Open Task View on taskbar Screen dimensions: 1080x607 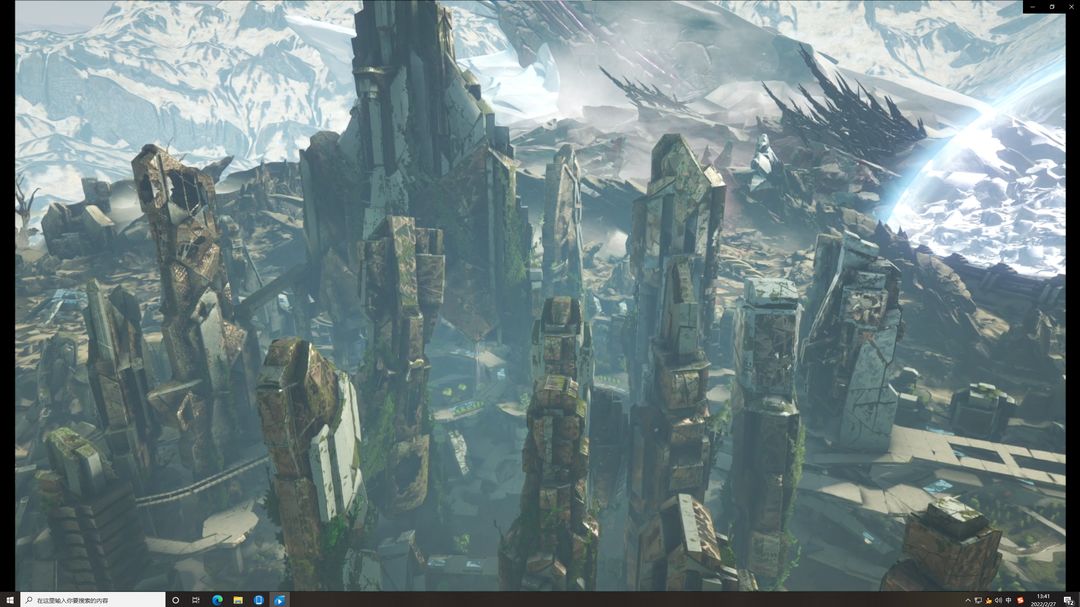point(196,600)
